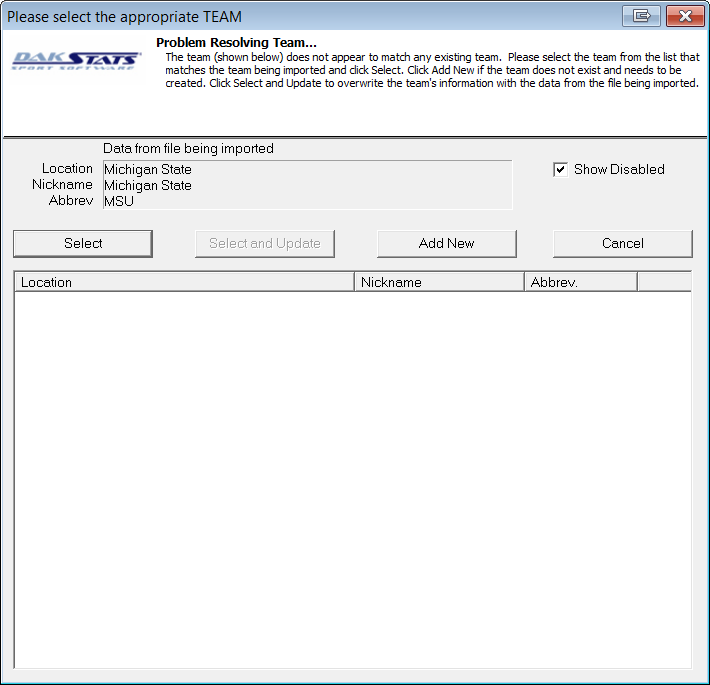Image resolution: width=710 pixels, height=685 pixels.
Task: Sort list by Abbrev. column header
Action: pos(580,282)
